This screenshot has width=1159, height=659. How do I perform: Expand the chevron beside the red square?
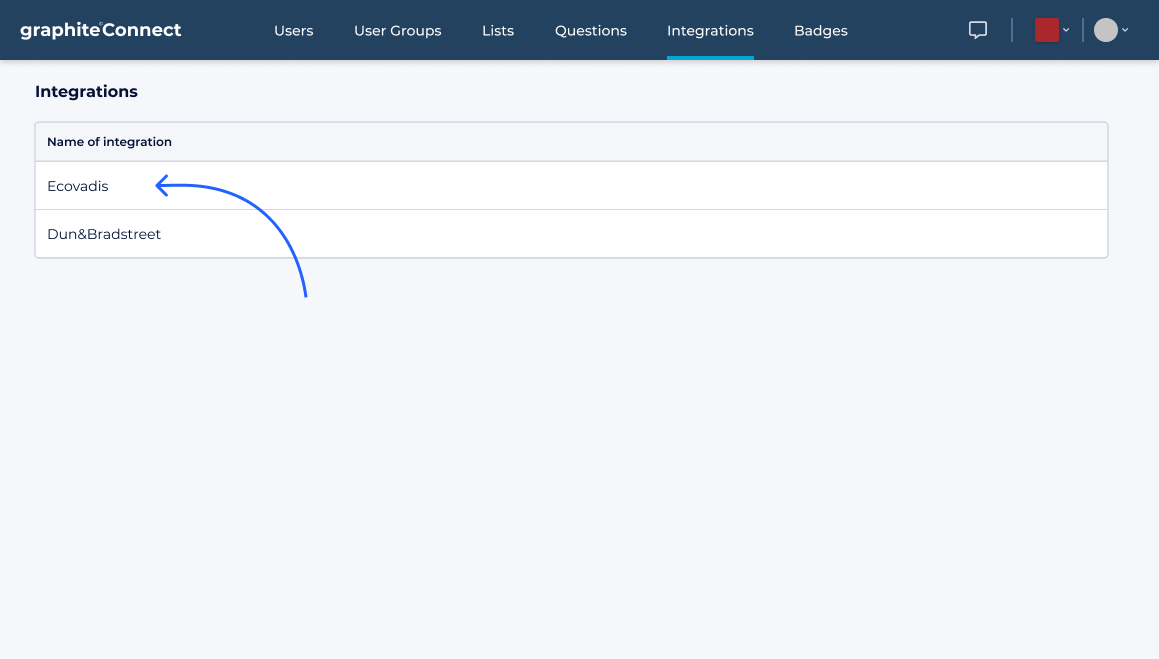tap(1066, 30)
